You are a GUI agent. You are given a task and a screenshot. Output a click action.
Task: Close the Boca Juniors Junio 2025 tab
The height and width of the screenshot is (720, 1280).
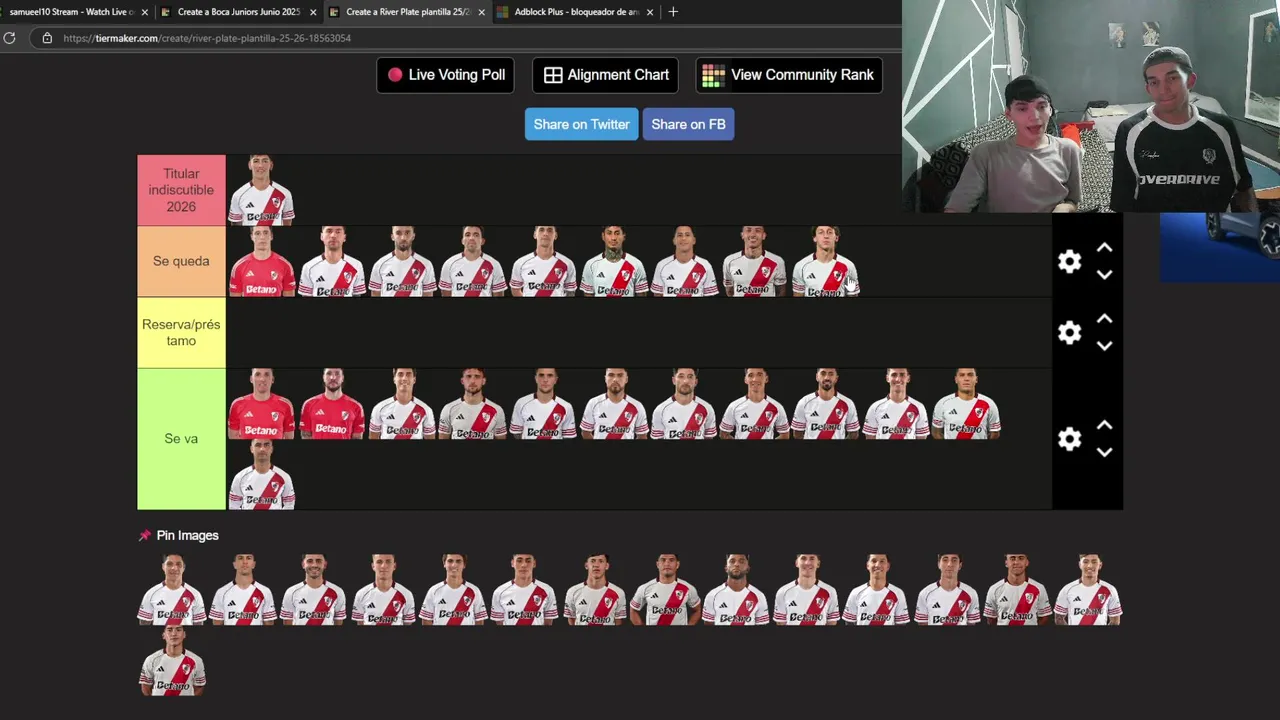click(313, 12)
